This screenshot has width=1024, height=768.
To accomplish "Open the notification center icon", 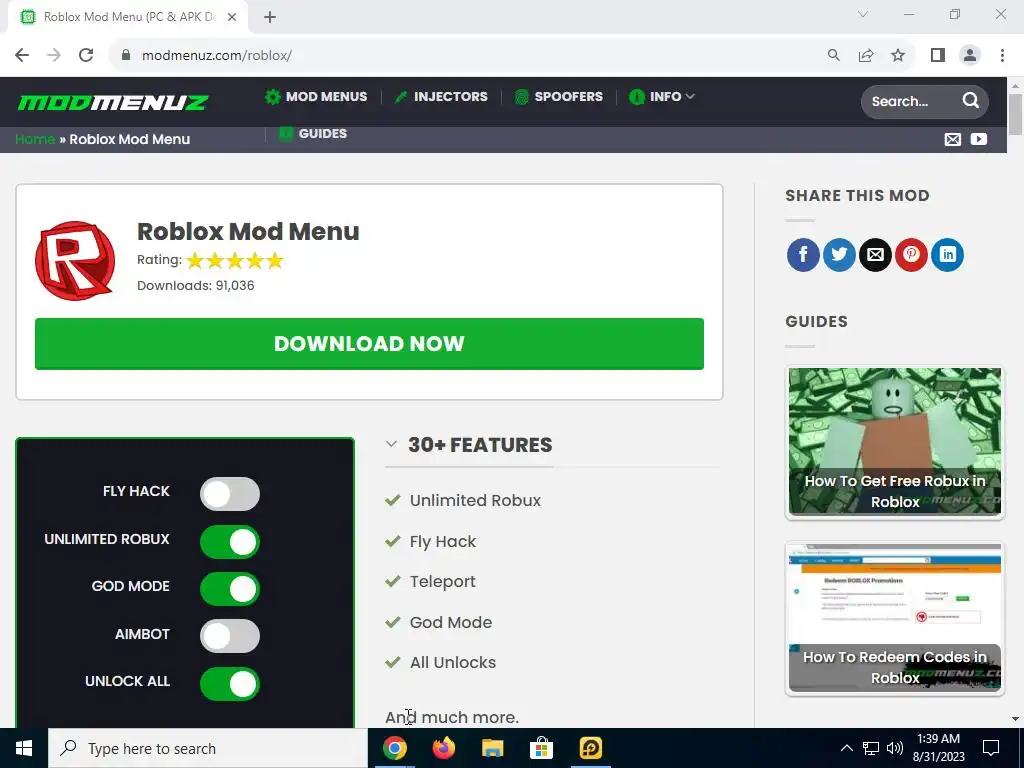I will click(991, 748).
